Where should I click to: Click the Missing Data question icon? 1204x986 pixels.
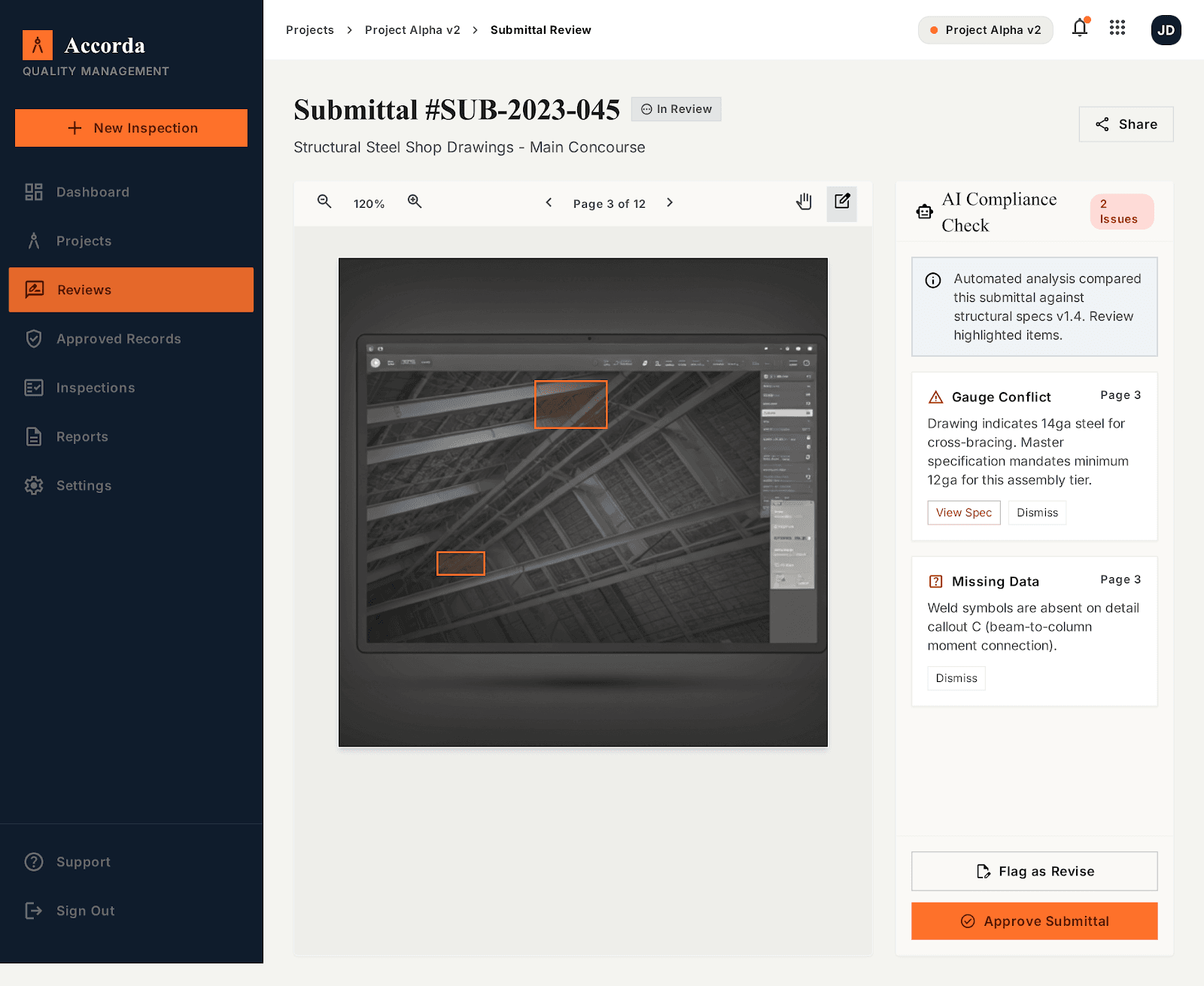tap(935, 581)
